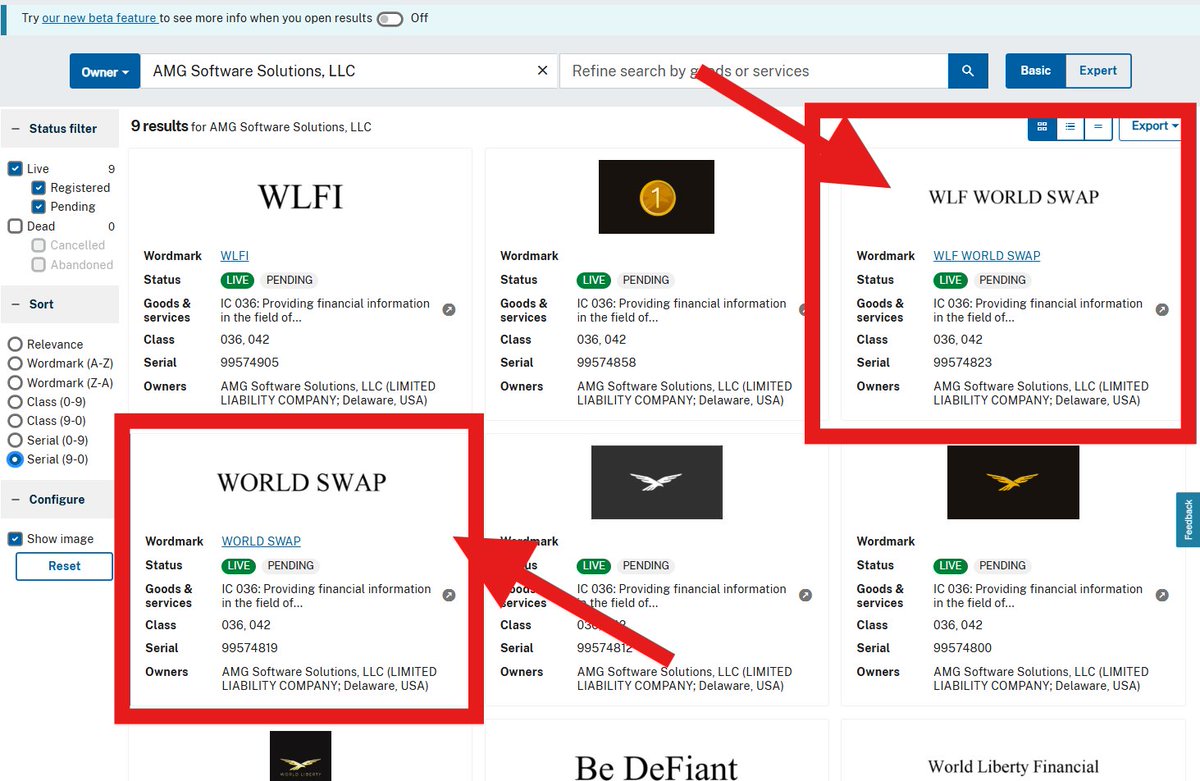Sort by Wordmark (Z-A)

(15, 383)
